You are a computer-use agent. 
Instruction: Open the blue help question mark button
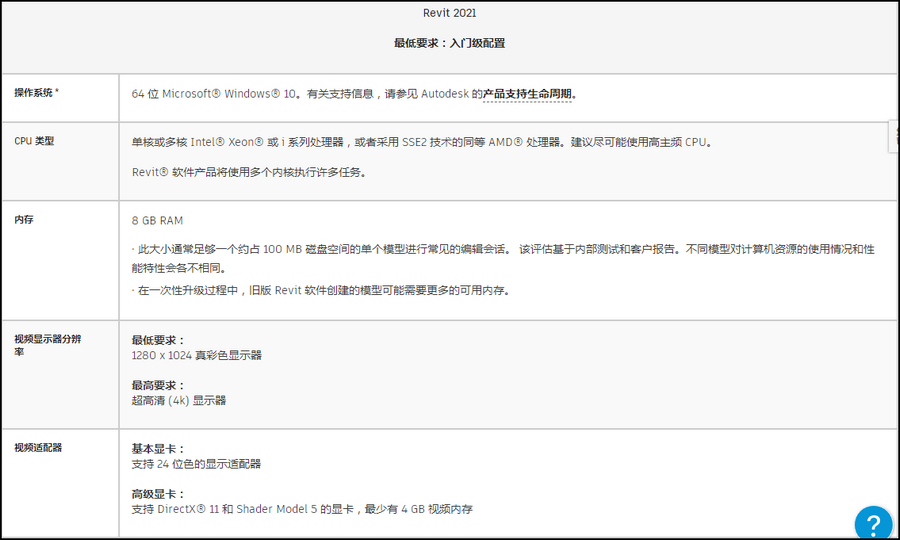pos(874,523)
